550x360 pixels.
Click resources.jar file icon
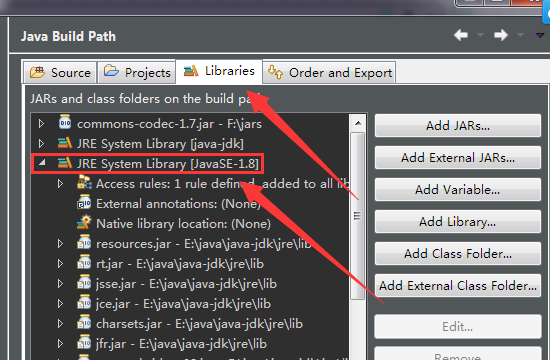84,242
